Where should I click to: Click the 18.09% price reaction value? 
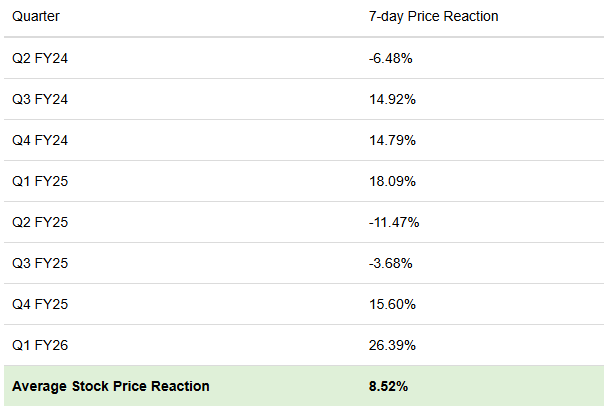click(390, 182)
